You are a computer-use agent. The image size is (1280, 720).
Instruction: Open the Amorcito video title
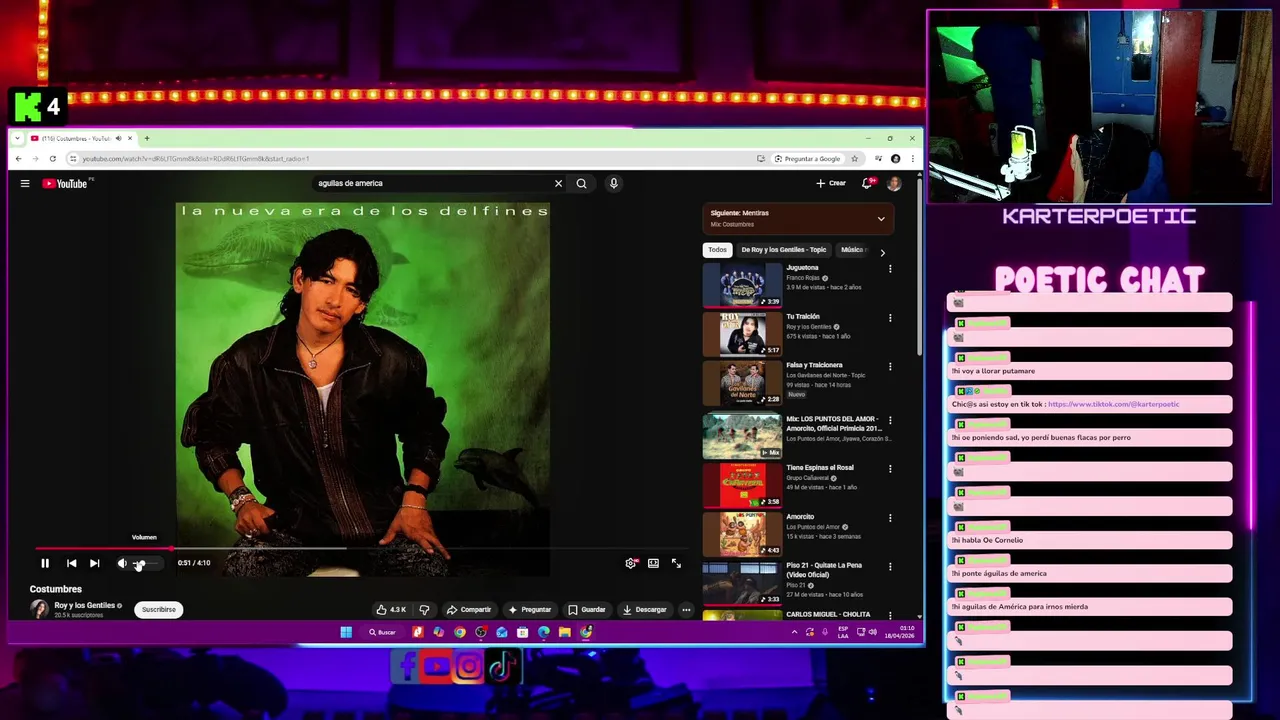(800, 516)
